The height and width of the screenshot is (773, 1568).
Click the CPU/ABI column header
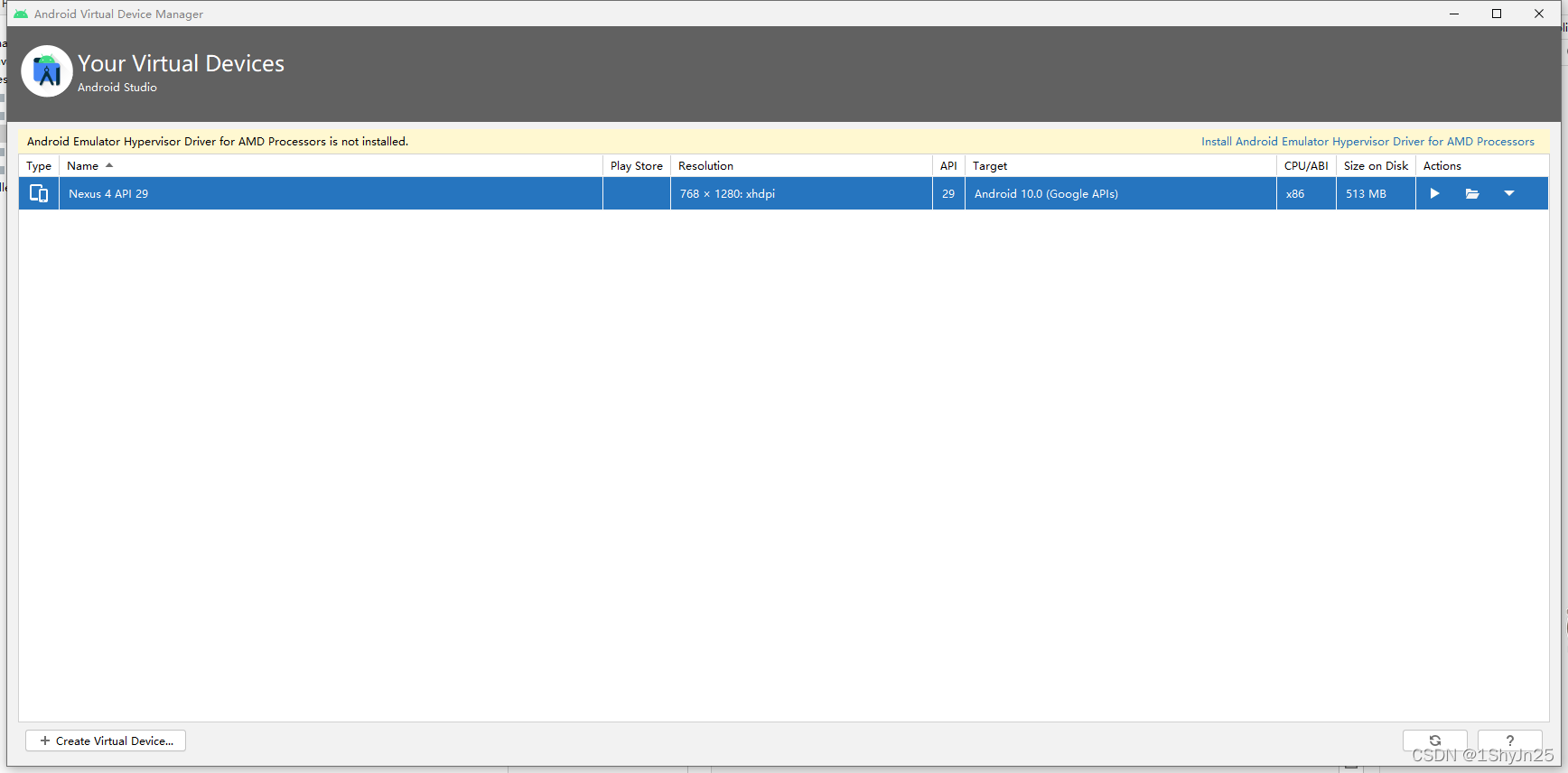click(x=1306, y=166)
